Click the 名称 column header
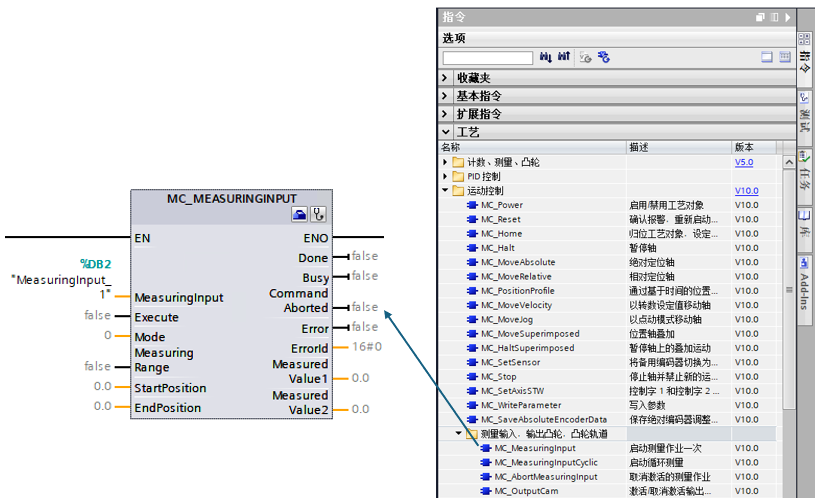The height and width of the screenshot is (498, 816). (532, 147)
